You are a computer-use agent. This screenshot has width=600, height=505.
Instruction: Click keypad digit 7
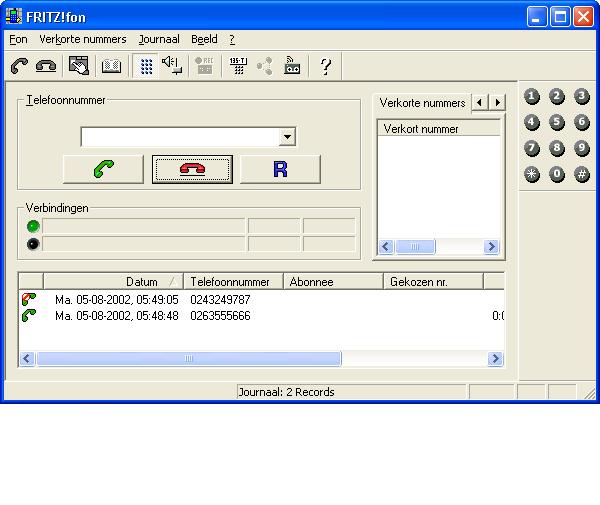coord(532,148)
